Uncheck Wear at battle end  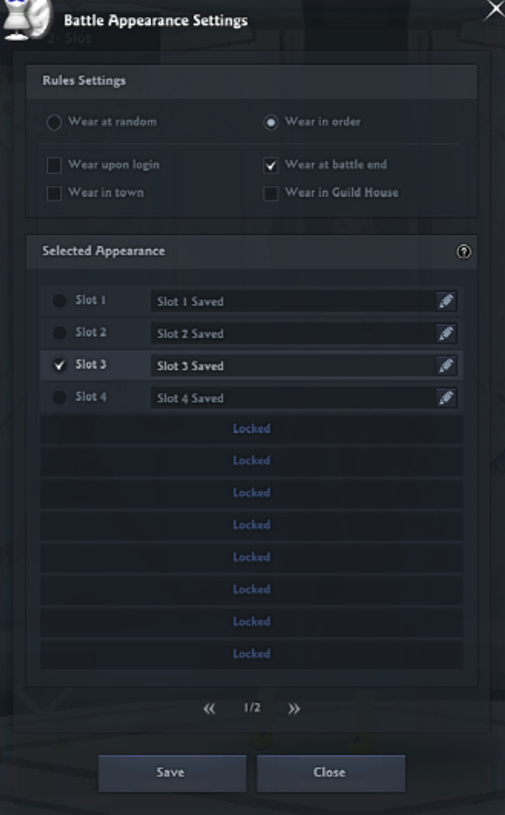pyautogui.click(x=271, y=165)
